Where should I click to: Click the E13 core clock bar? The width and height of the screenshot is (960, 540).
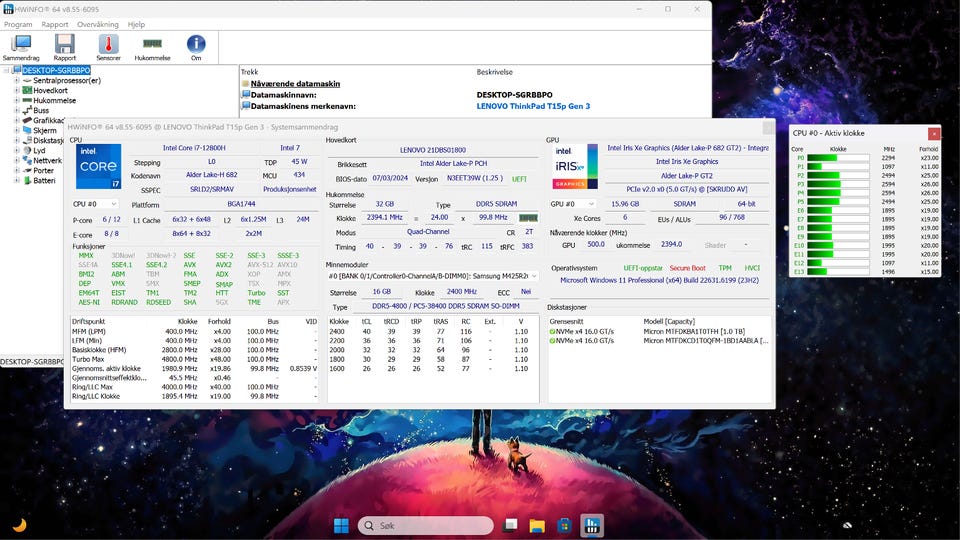(x=838, y=272)
